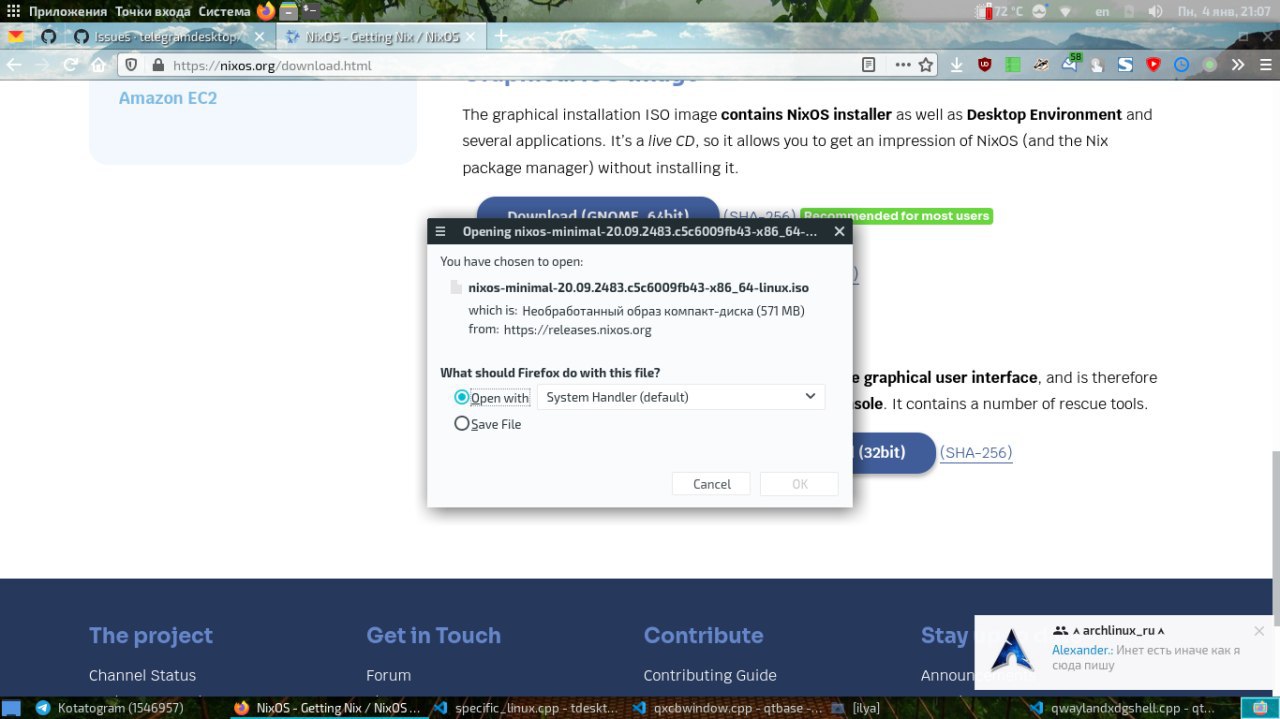
Task: Show tracking protection shield info
Action: [x=131, y=65]
